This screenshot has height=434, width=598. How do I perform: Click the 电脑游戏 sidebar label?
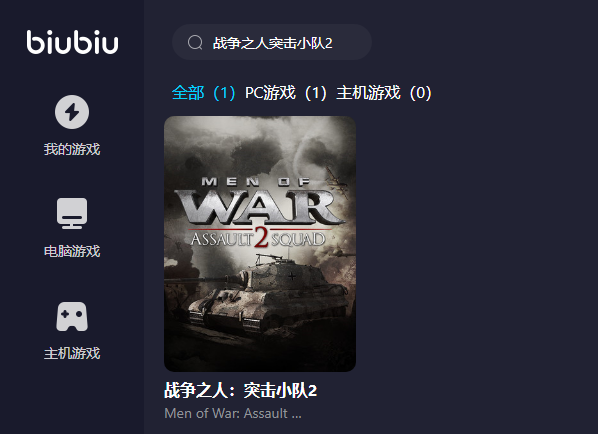[x=72, y=251]
